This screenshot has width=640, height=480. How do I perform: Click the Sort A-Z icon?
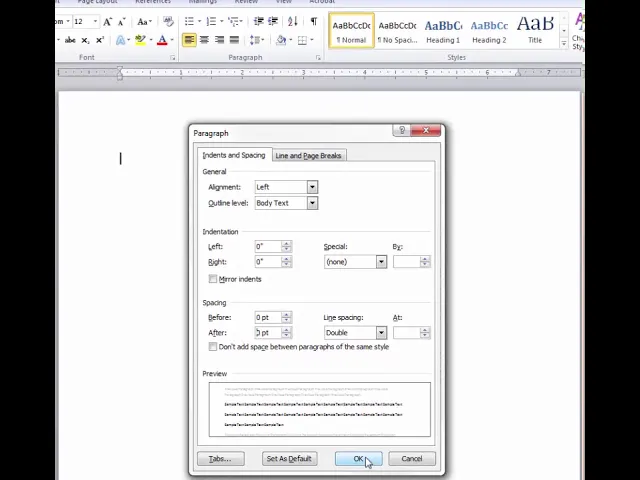coord(293,21)
